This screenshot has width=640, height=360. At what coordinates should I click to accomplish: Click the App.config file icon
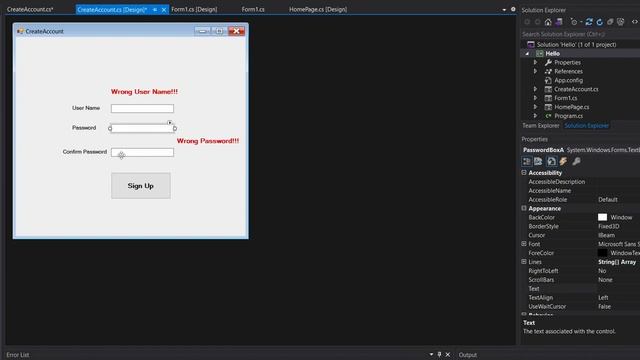coord(548,80)
